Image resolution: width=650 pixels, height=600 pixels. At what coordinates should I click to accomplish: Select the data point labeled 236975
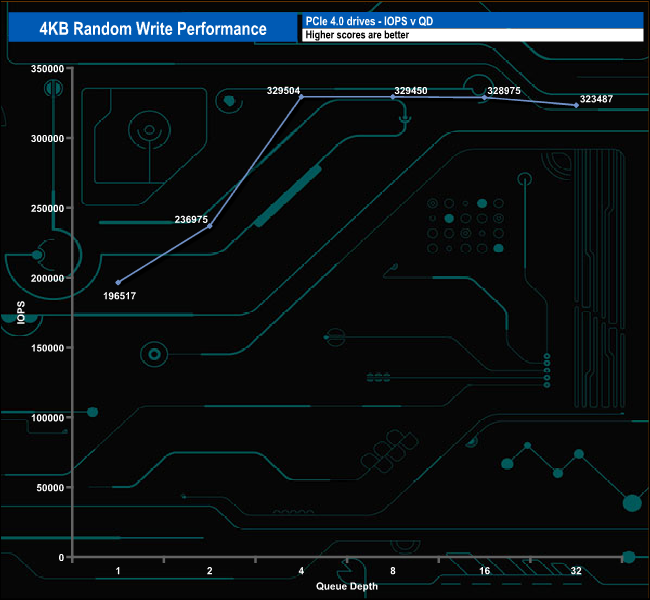pyautogui.click(x=210, y=226)
